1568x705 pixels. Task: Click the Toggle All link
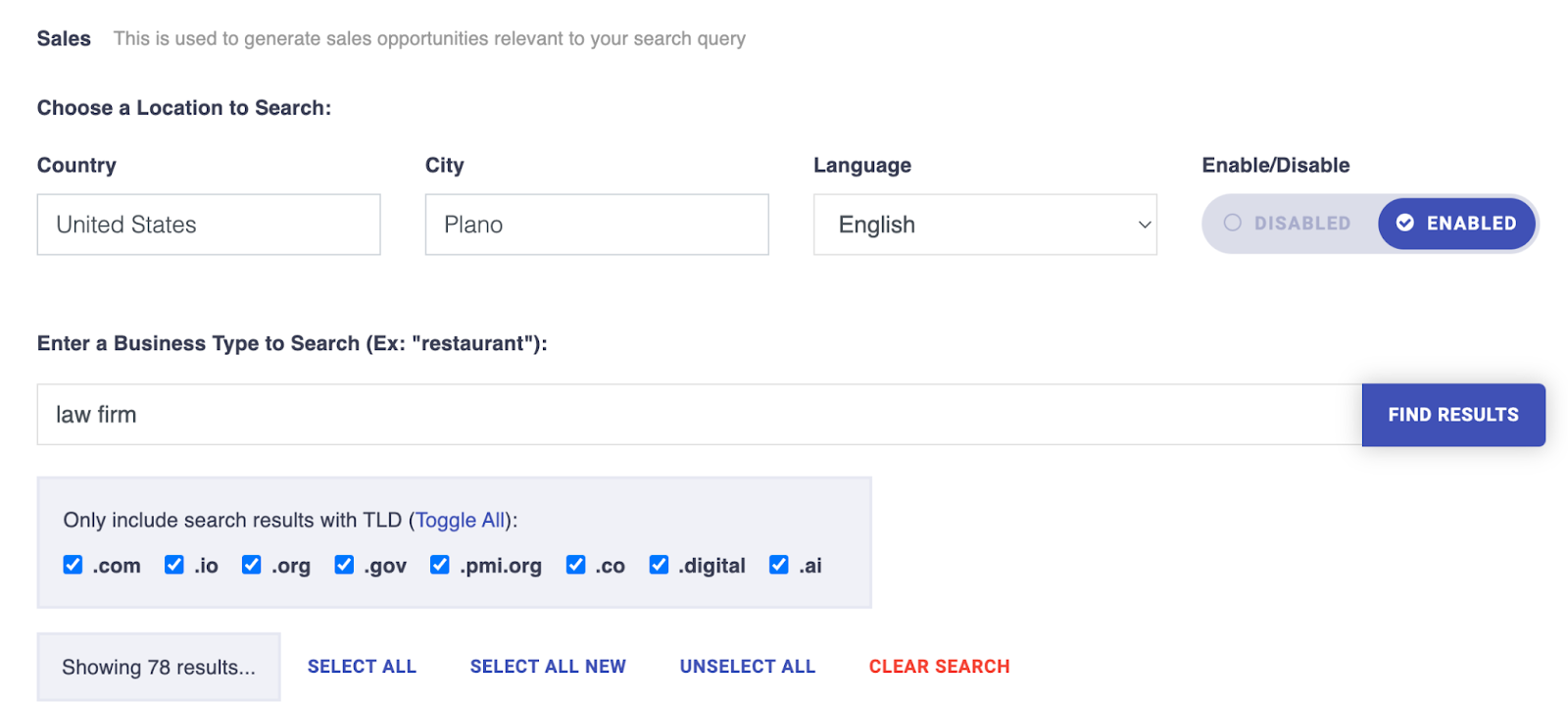click(x=461, y=520)
